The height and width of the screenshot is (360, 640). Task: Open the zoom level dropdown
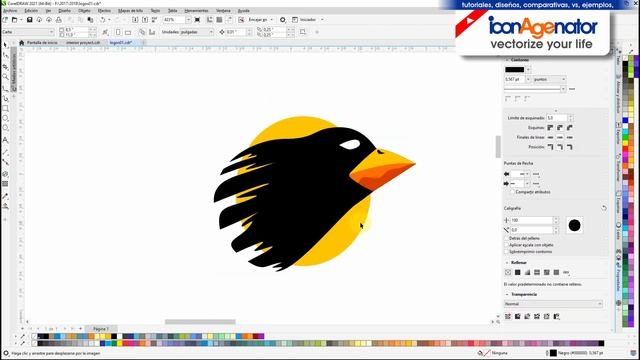(188, 20)
